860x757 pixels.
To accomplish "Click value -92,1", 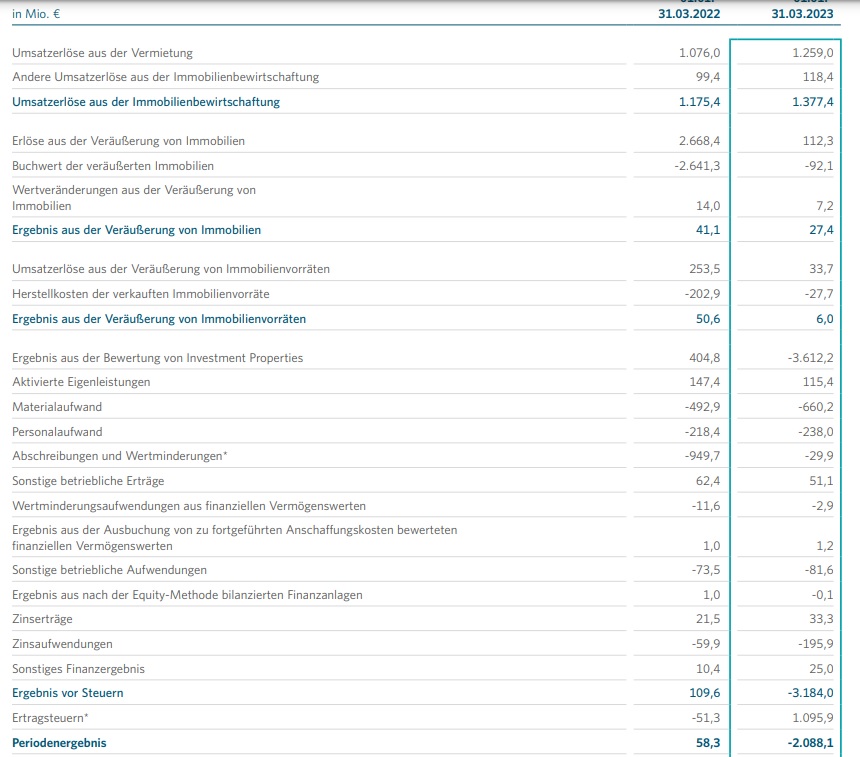I will click(x=819, y=166).
